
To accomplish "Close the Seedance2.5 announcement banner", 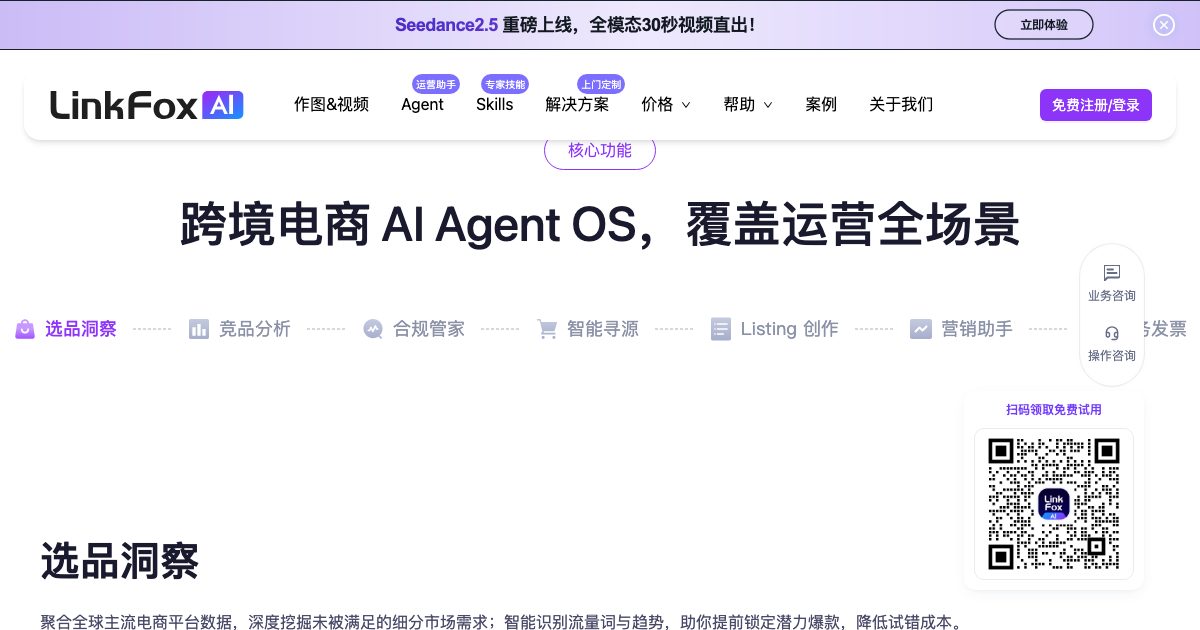I will click(1164, 25).
